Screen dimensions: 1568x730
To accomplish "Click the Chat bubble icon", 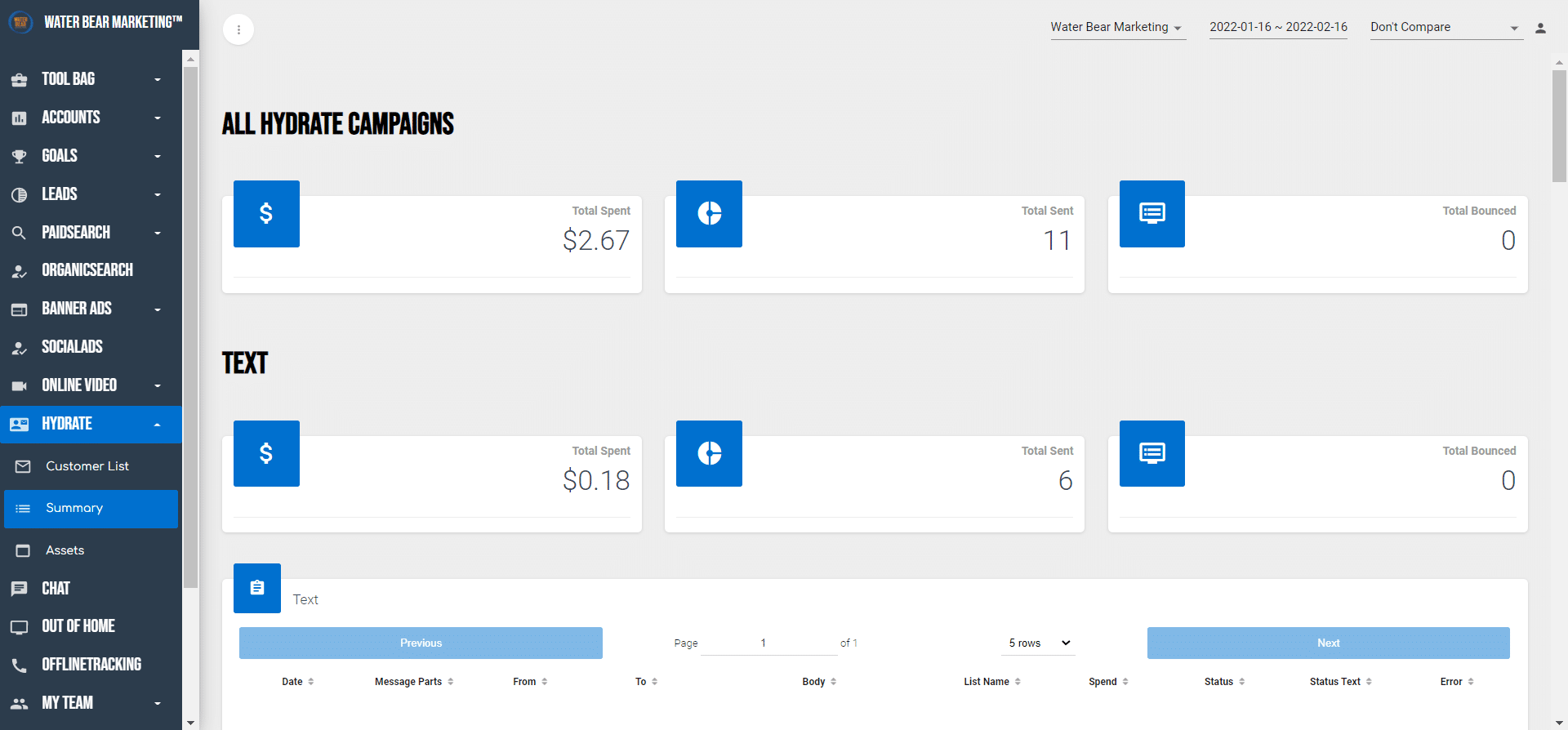I will [20, 589].
